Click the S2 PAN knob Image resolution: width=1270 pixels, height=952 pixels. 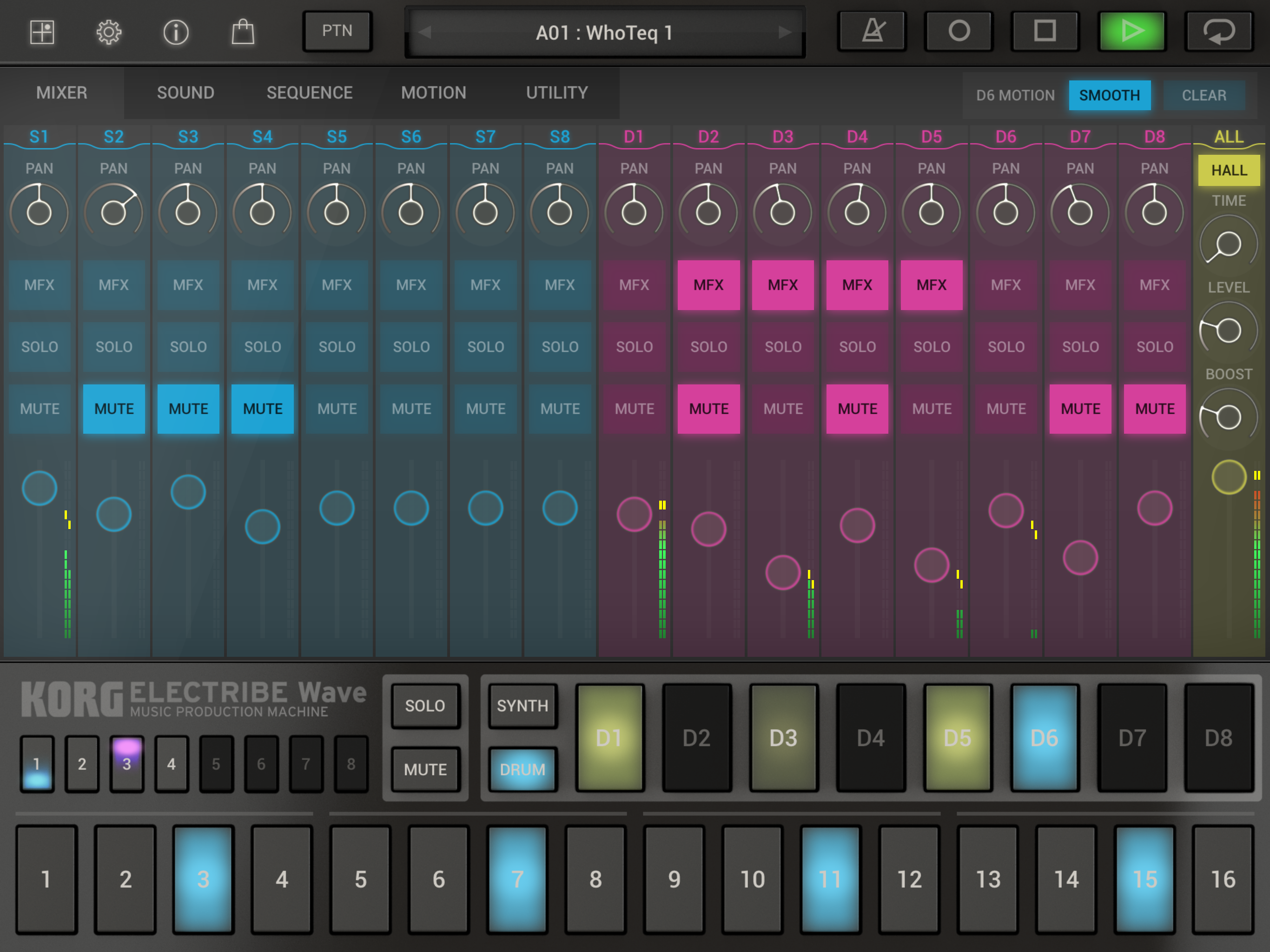click(x=114, y=213)
